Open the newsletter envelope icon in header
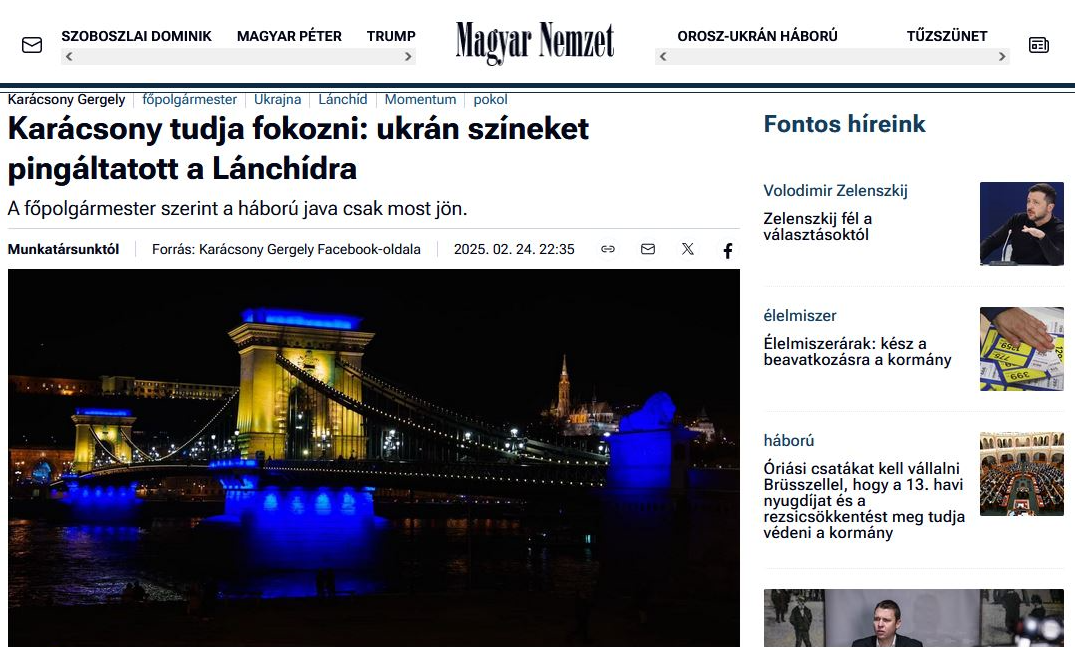Screen dimensions: 1075x647 [32, 45]
